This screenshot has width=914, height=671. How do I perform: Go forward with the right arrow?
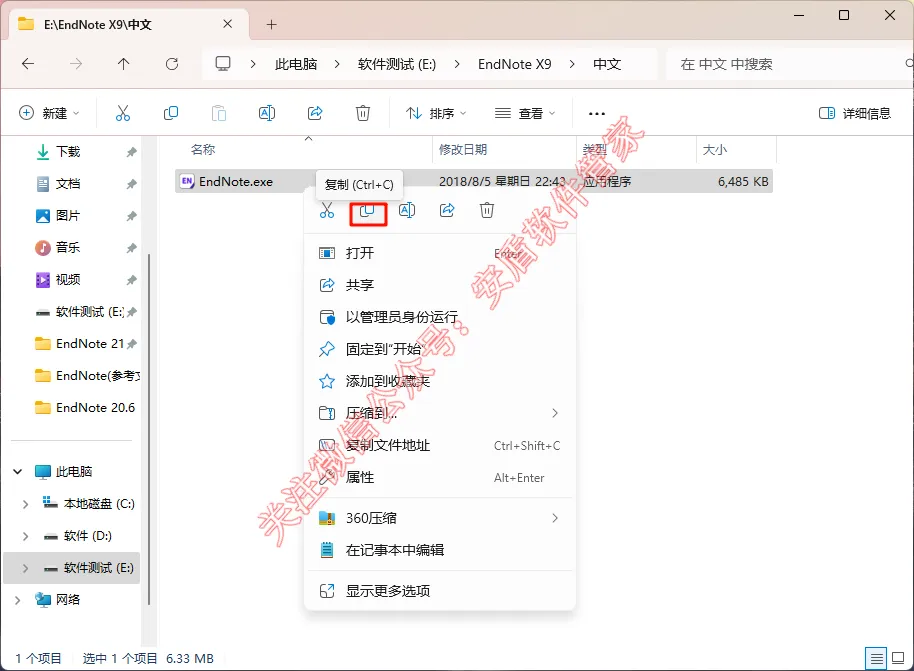(76, 64)
